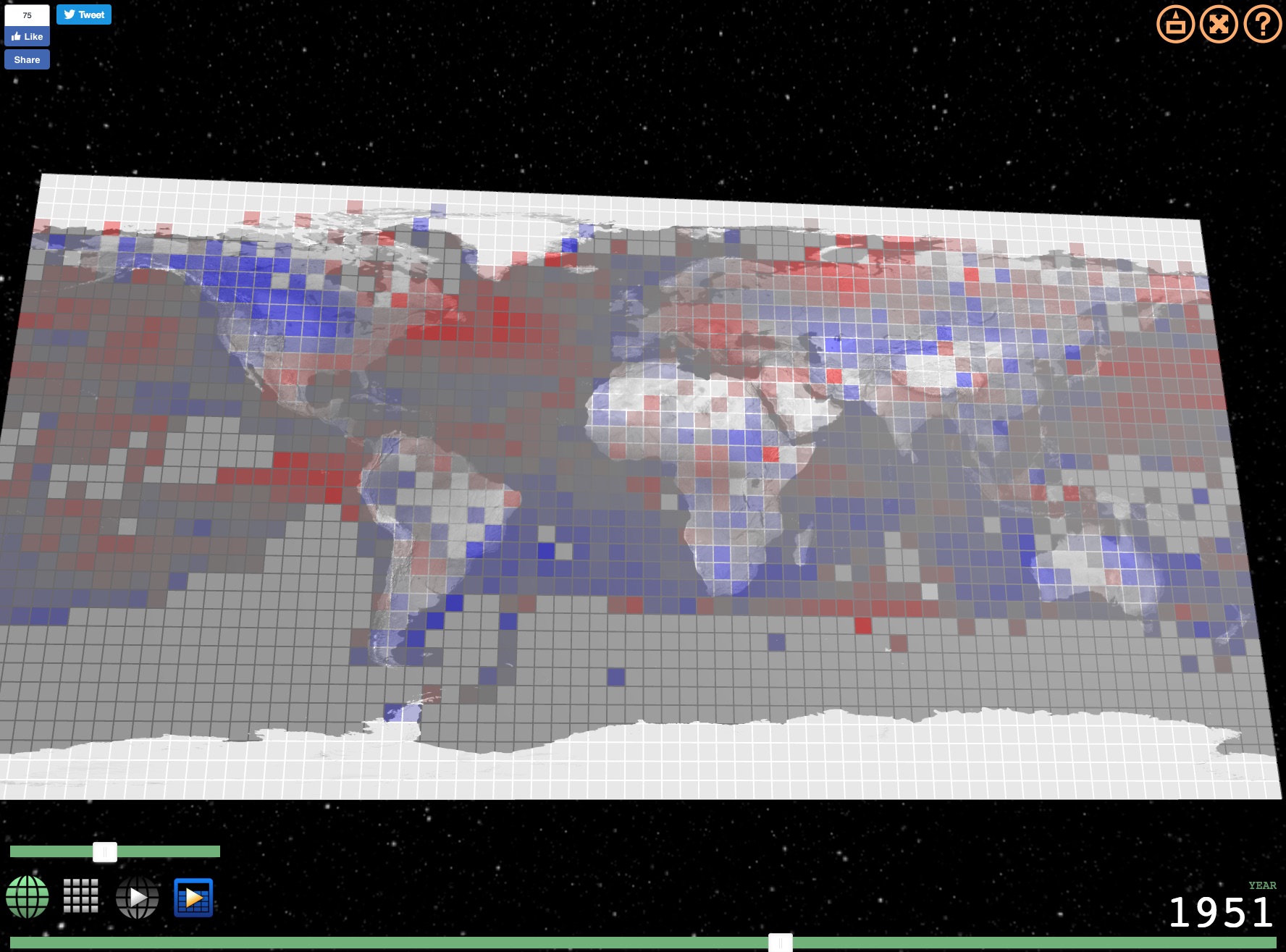Viewport: 1286px width, 952px height.
Task: Click the orange upload icon
Action: coord(1175,25)
